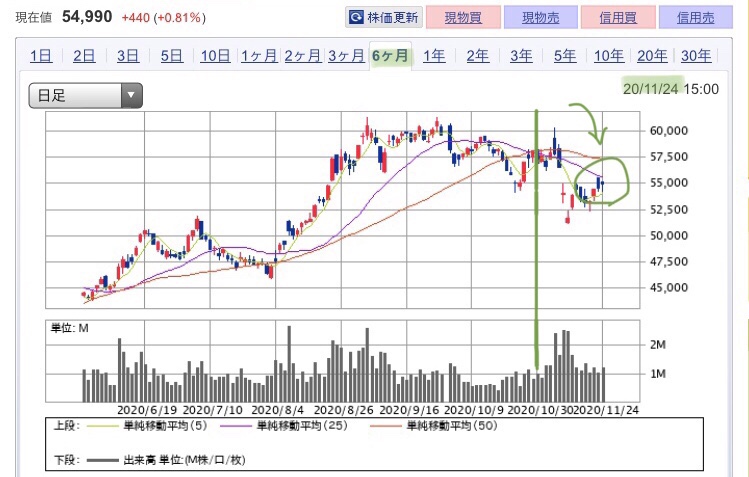749x477 pixels.
Task: Select the 1日 period tab
Action: pyautogui.click(x=41, y=56)
